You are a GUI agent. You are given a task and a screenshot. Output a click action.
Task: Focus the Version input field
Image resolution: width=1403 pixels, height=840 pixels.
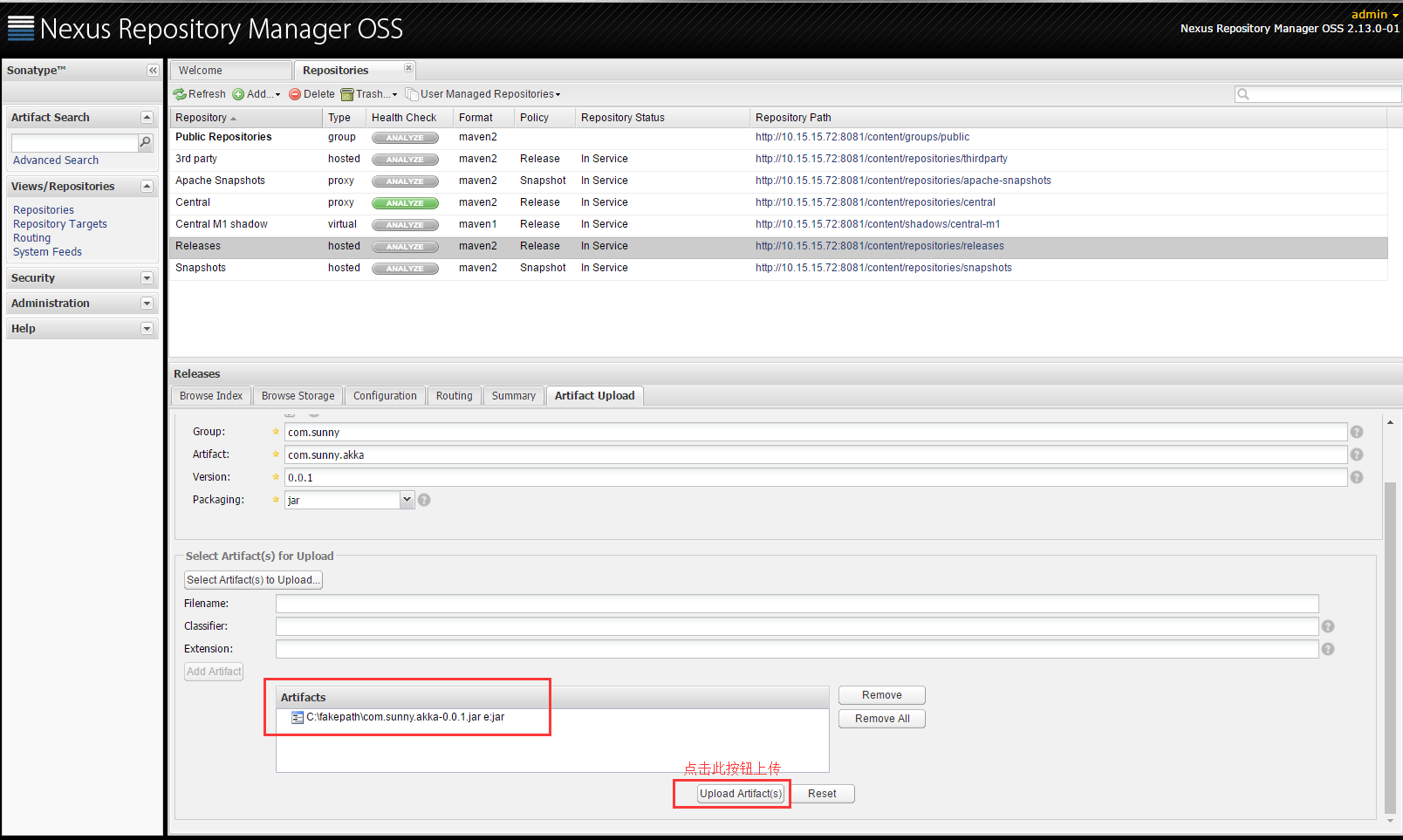pyautogui.click(x=816, y=477)
